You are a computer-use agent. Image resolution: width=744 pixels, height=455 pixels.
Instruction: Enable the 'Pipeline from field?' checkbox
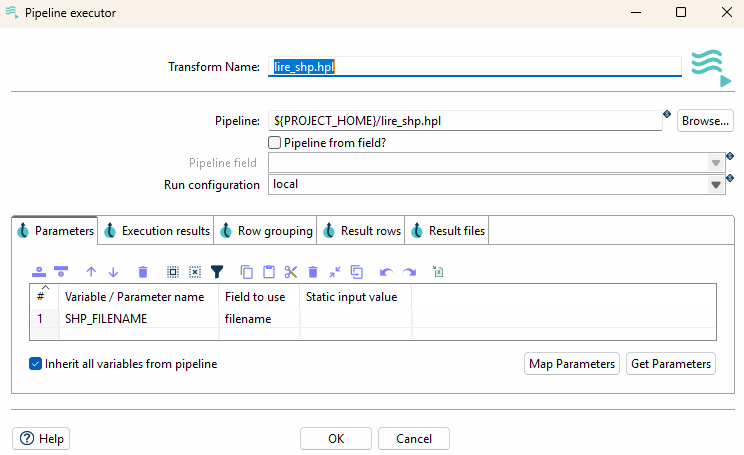[x=275, y=143]
